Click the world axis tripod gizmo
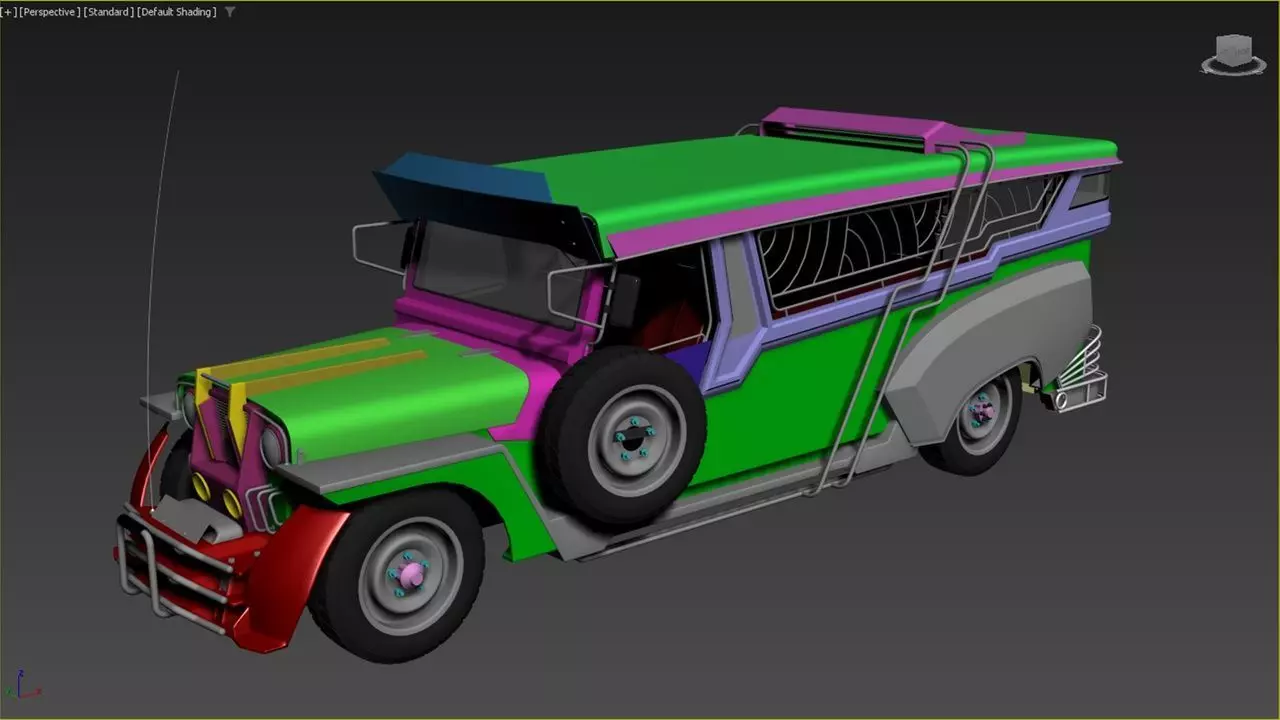1280x720 pixels. coord(22,685)
